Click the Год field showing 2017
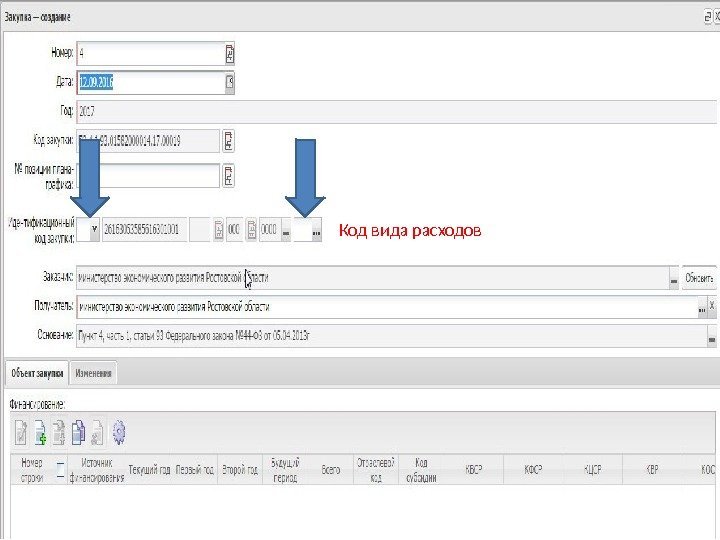This screenshot has height=540, width=720. (396, 112)
